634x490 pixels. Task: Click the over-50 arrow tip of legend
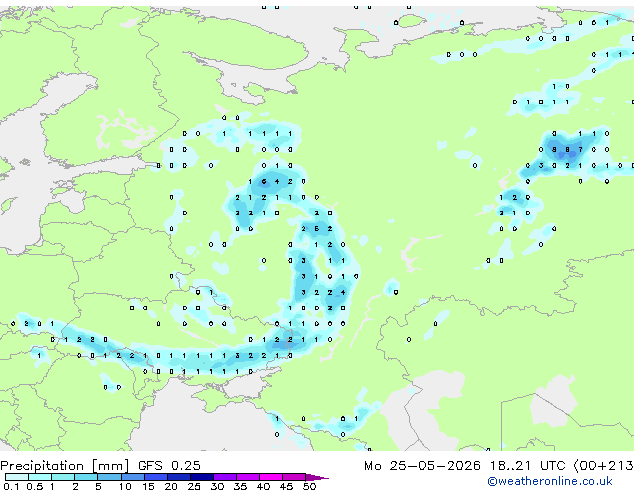click(317, 477)
